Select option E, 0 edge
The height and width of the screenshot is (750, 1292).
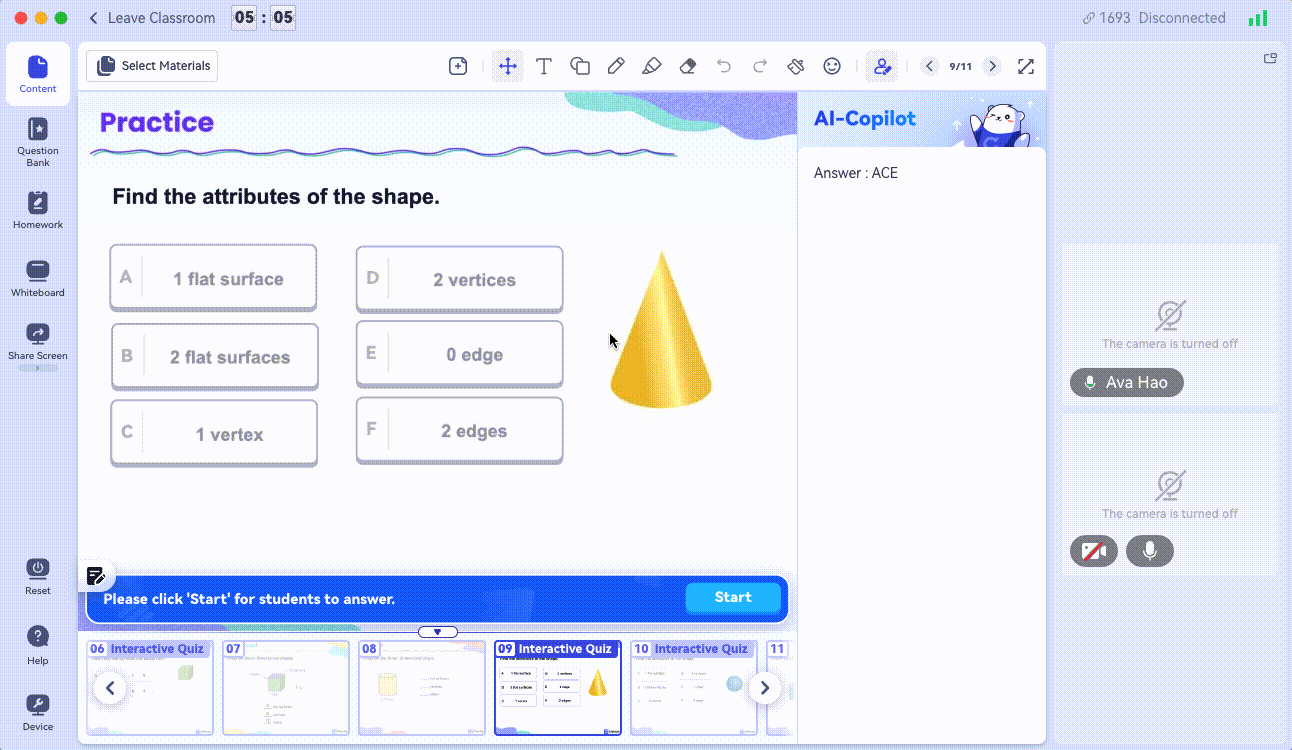click(459, 354)
